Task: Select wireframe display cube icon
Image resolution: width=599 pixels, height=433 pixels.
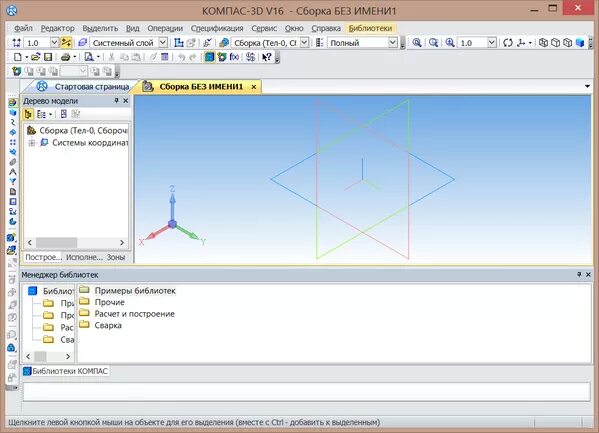Action: (x=543, y=43)
